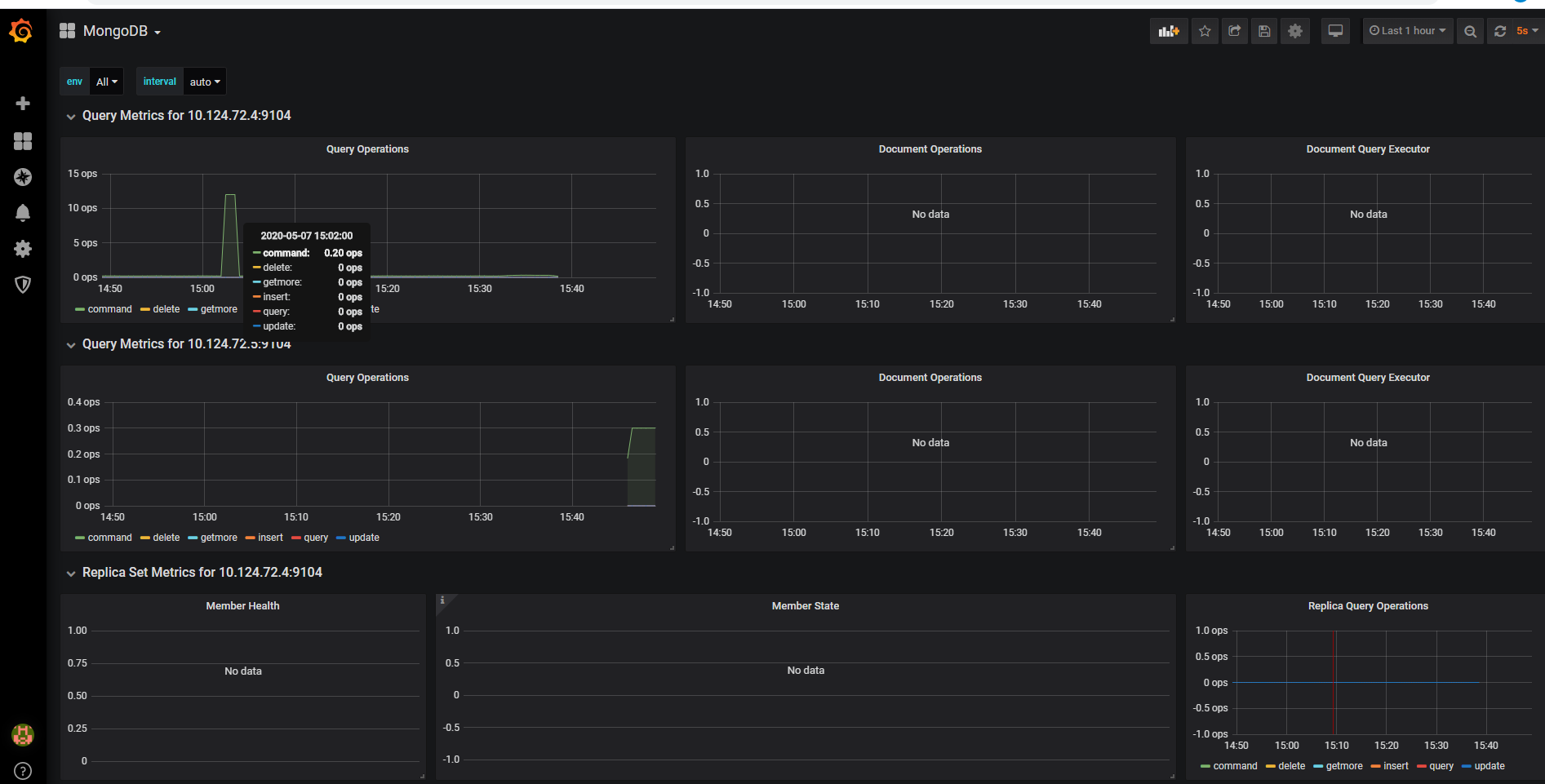The image size is (1545, 784).
Task: Click the color marker next to command legend entry
Action: (x=81, y=309)
